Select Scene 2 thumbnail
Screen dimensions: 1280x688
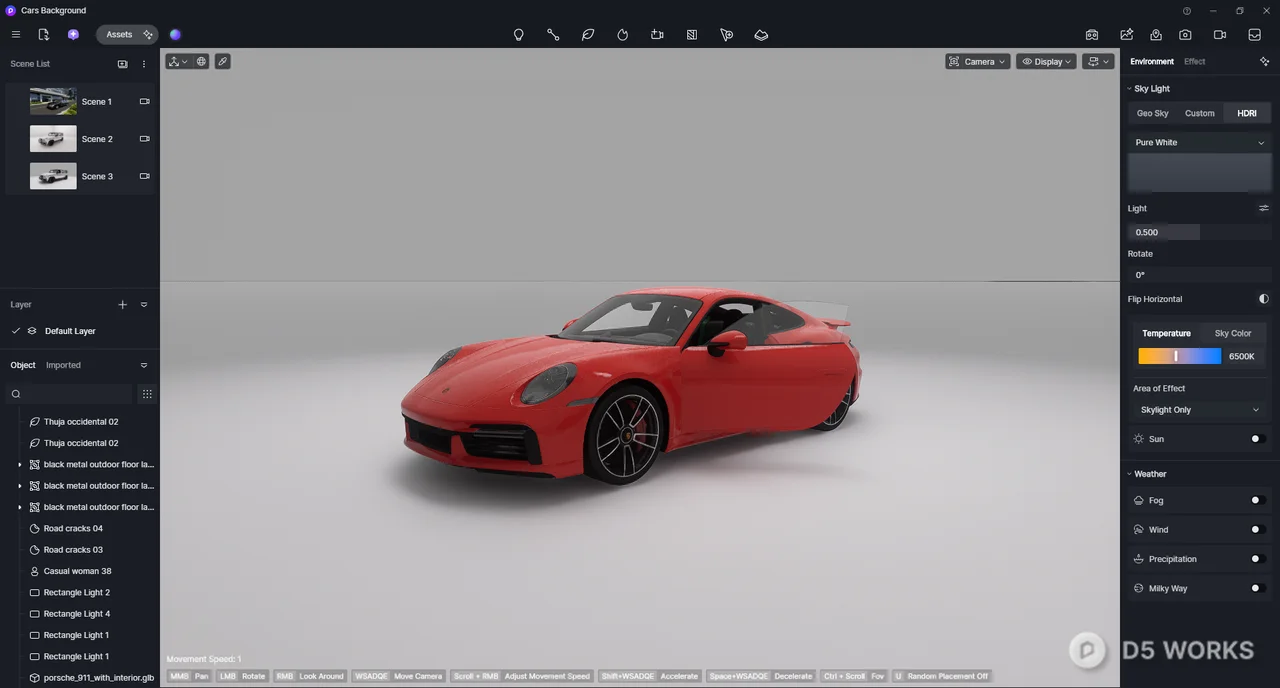click(53, 139)
